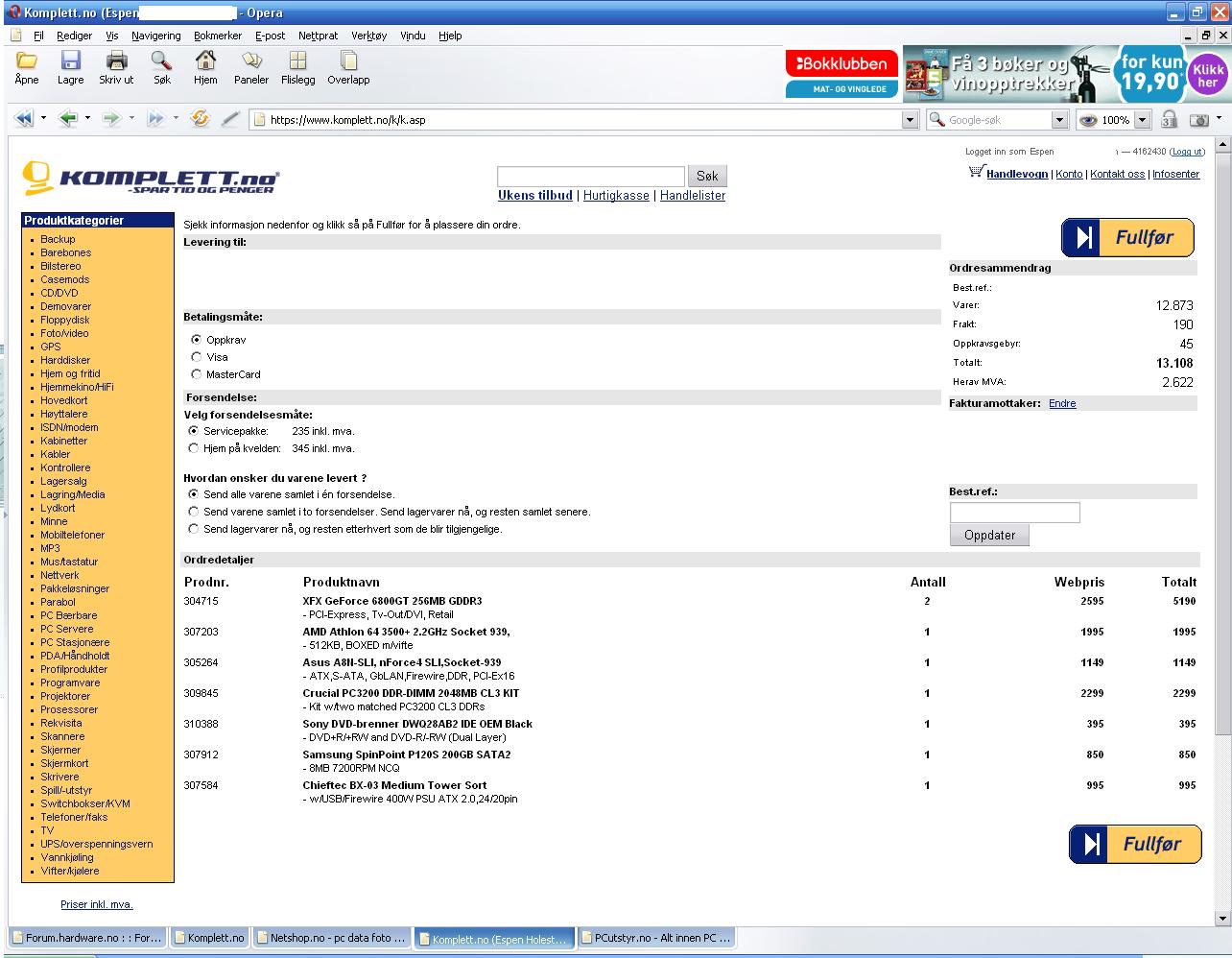Select send all items in one shipment

(194, 494)
